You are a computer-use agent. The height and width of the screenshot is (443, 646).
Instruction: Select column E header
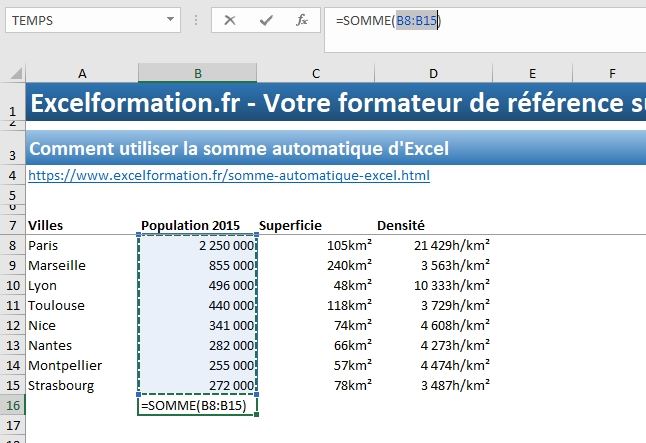tap(532, 73)
